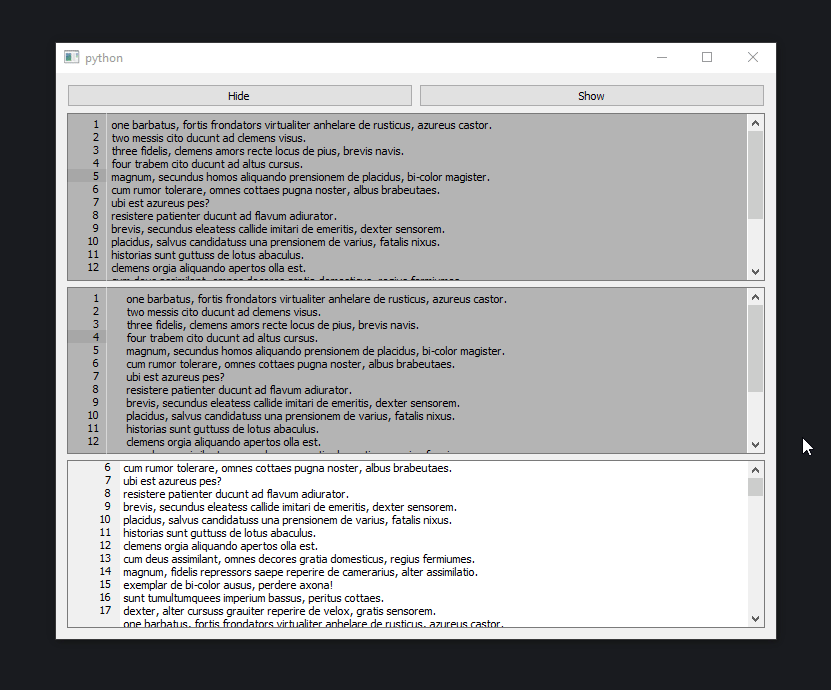Click top editor's scroll down arrow
This screenshot has width=831, height=690.
coord(755,271)
